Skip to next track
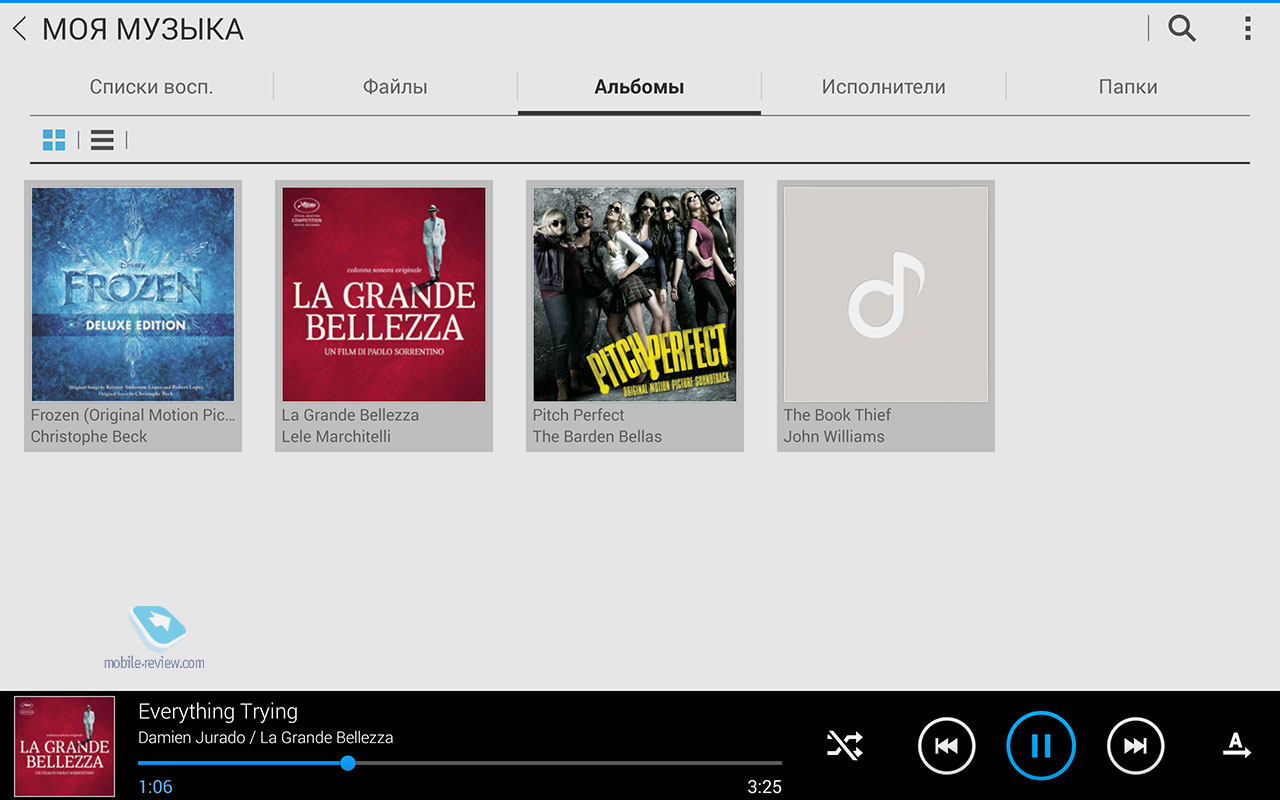Screen dimensions: 1280x800 point(1136,746)
